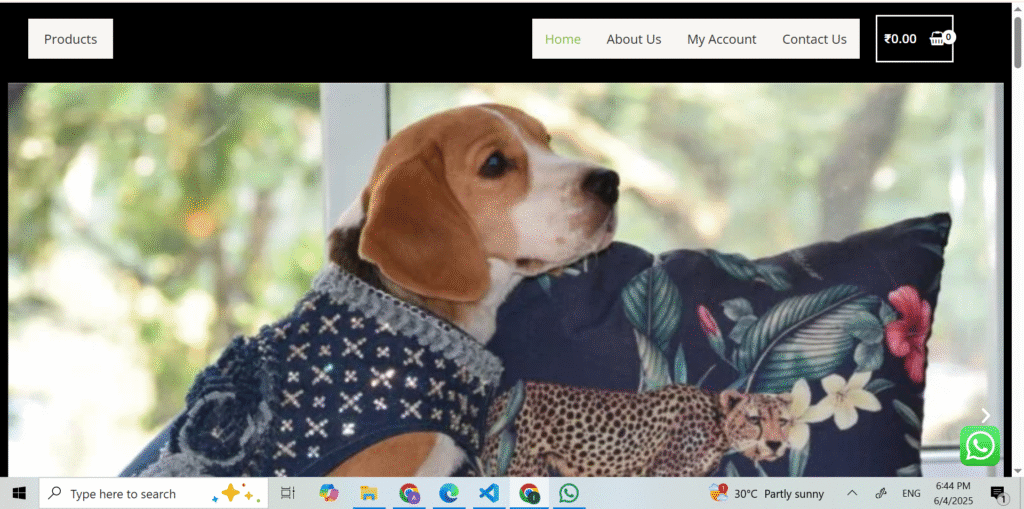Open the notification center icon

click(x=997, y=493)
